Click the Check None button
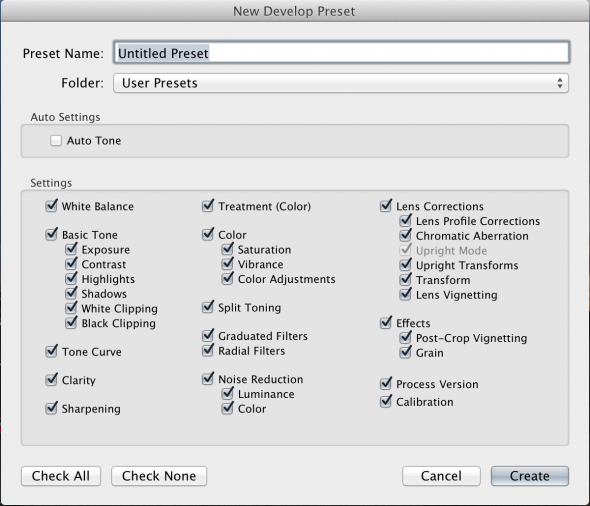The height and width of the screenshot is (506, 590). [159, 476]
